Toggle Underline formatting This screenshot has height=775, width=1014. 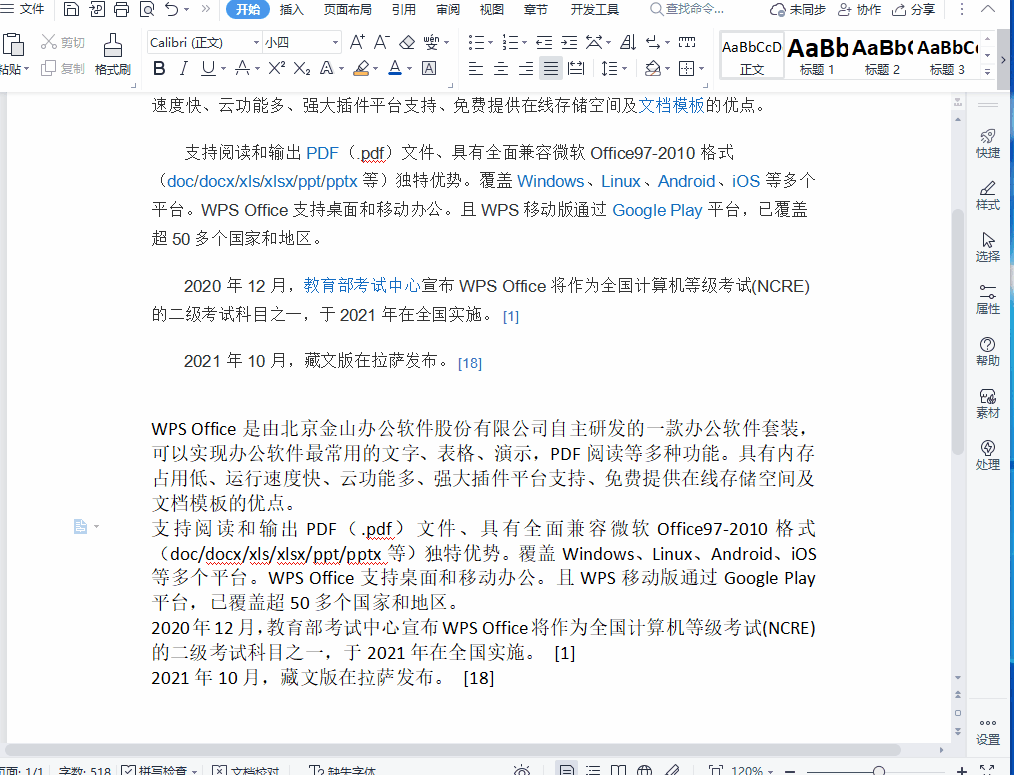pyautogui.click(x=208, y=68)
